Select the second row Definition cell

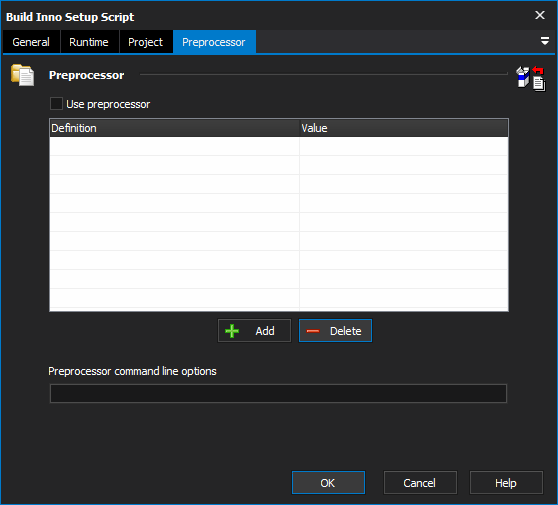tap(174, 165)
